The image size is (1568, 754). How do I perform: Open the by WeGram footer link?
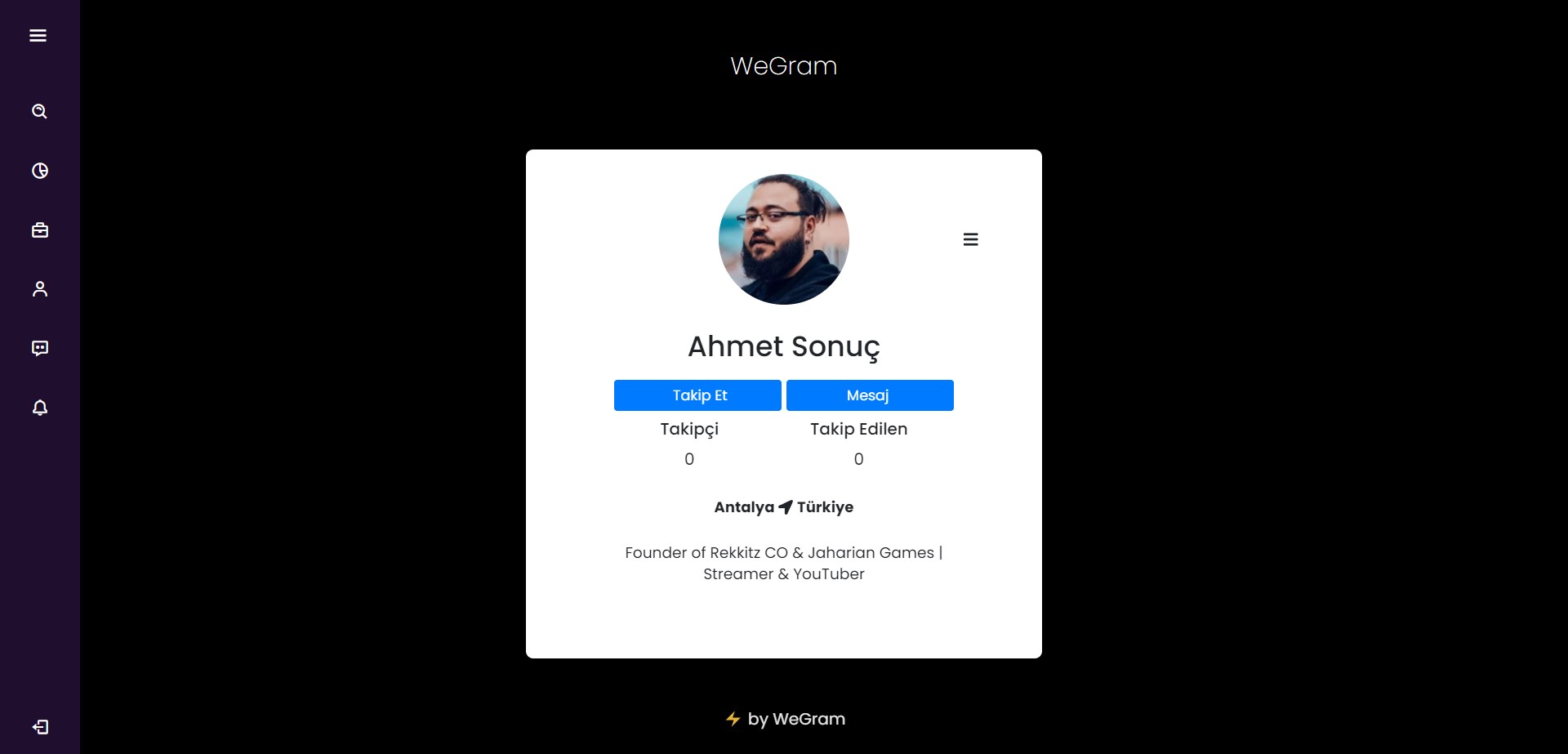796,719
